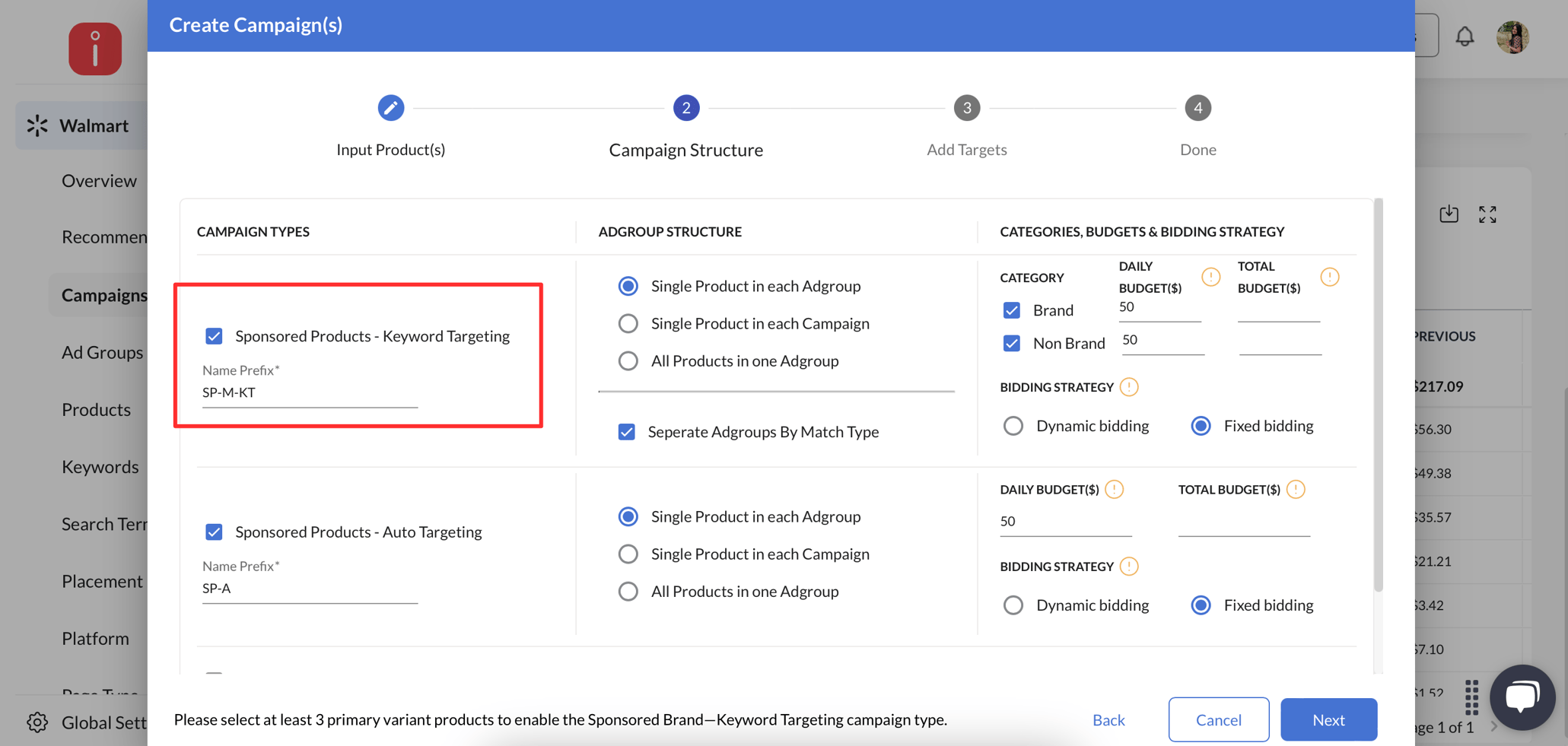Open the notifications bell
This screenshot has height=746, width=1568.
point(1465,36)
